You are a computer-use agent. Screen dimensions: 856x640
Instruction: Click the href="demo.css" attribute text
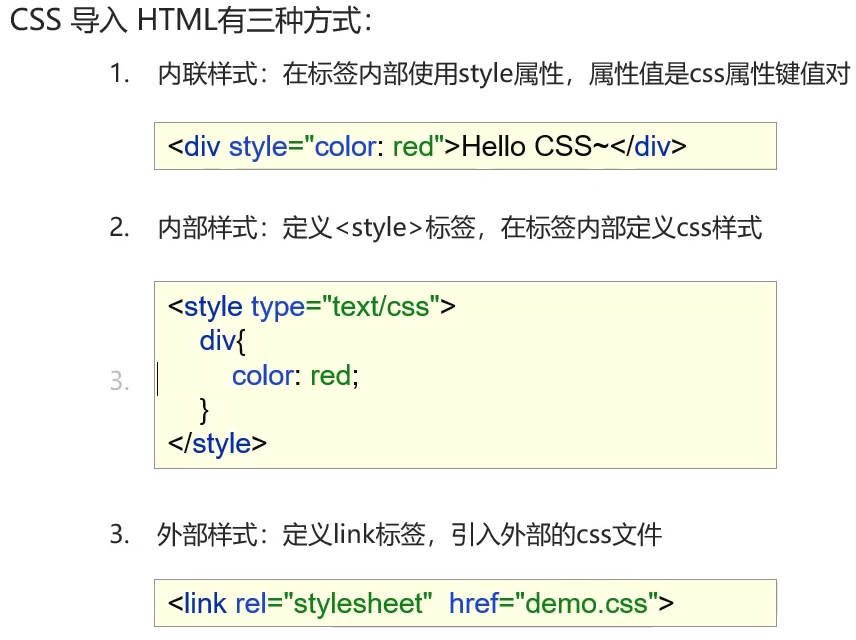click(554, 603)
